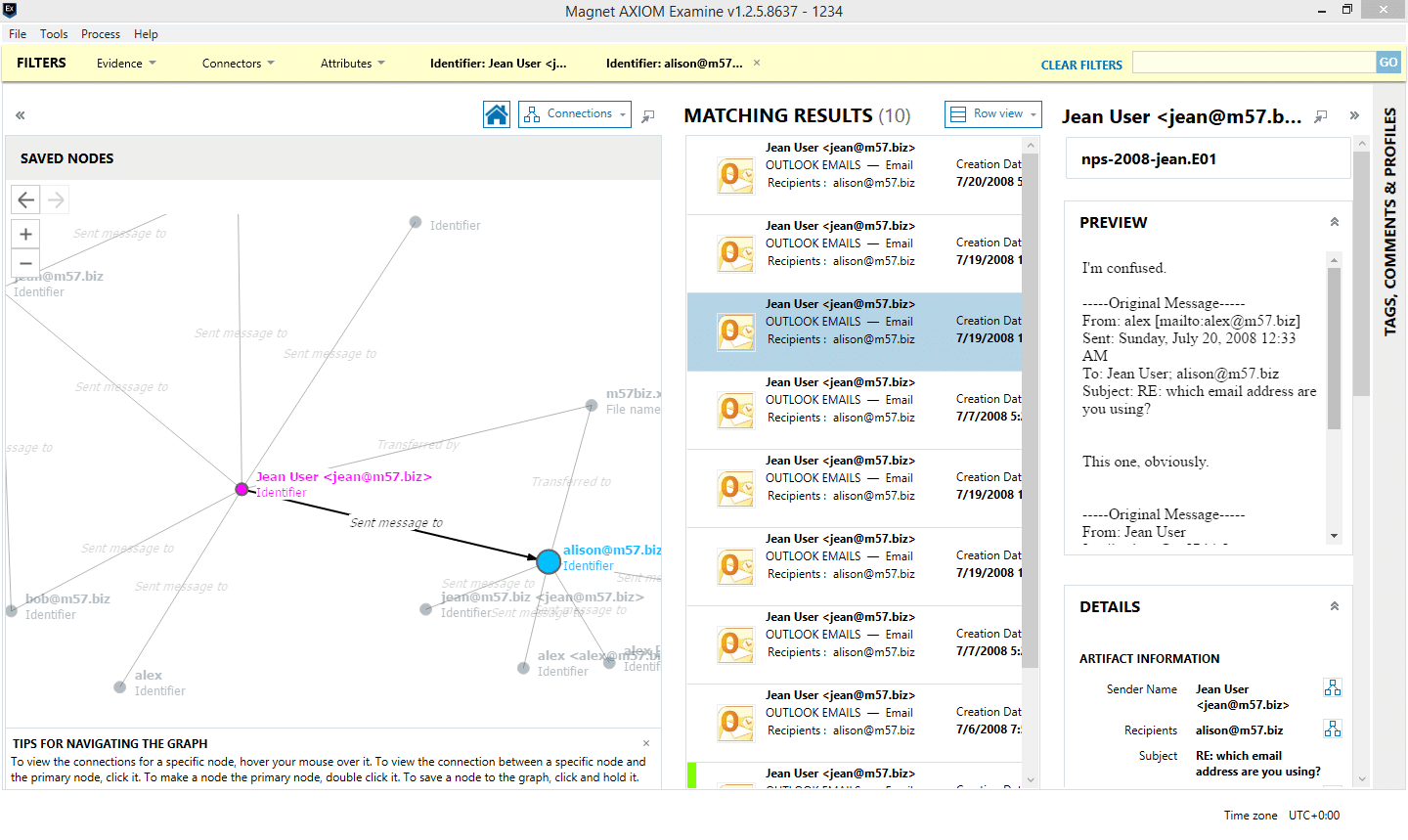Viewport: 1408px width, 840px height.
Task: Zoom in on the connections graph
Action: 26,234
